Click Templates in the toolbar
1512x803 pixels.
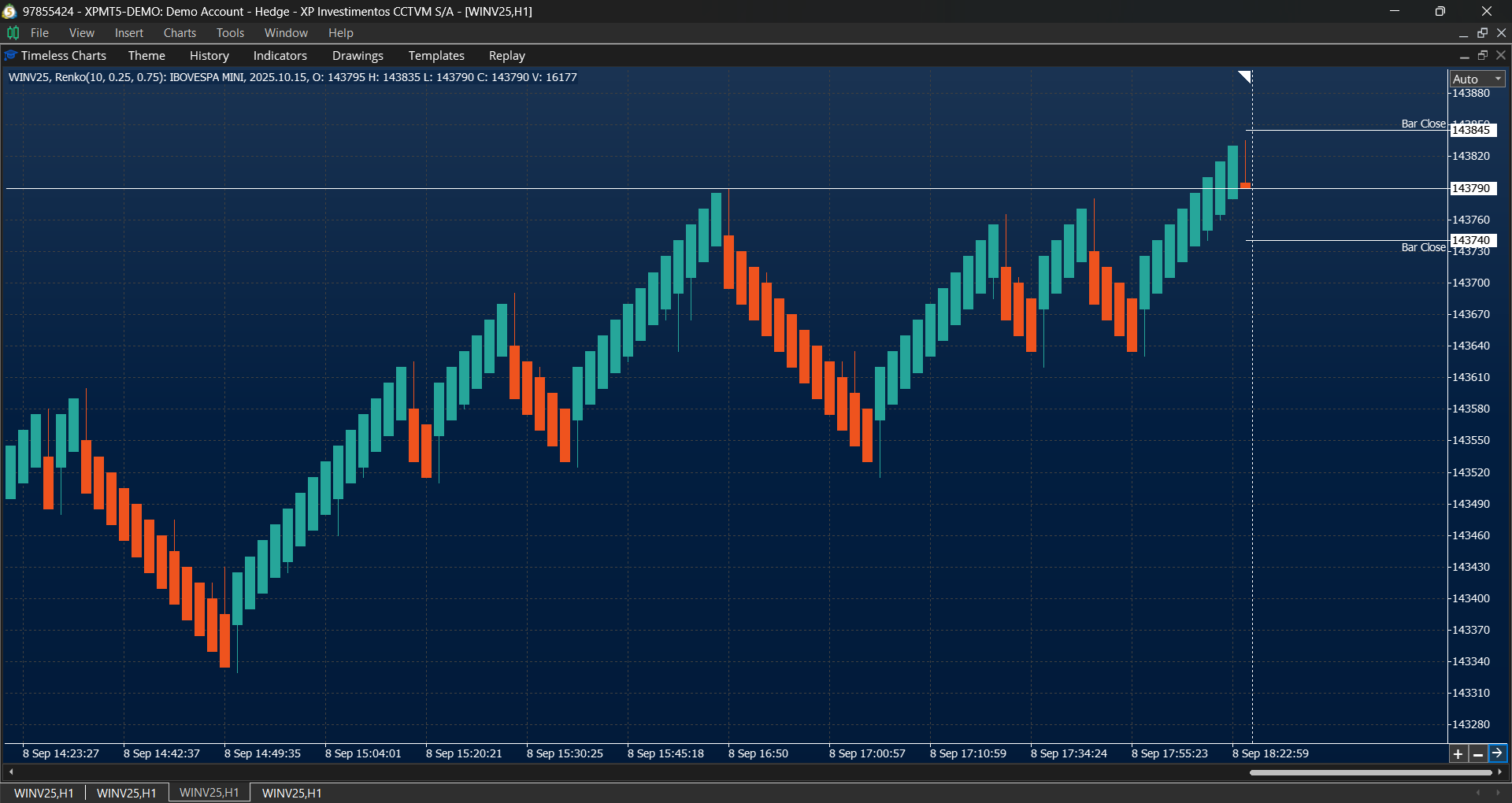coord(435,55)
